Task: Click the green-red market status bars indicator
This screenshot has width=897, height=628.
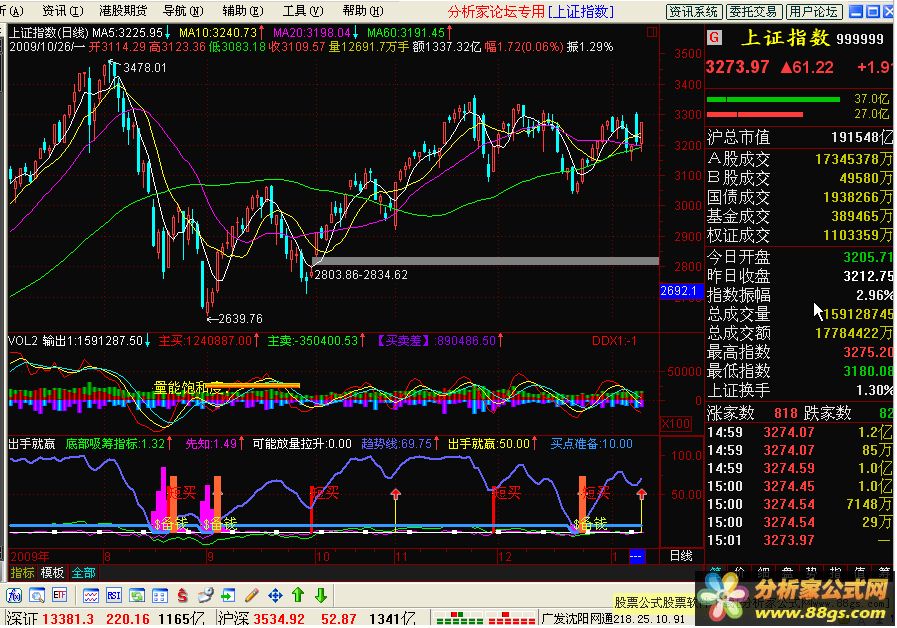Action: click(485, 618)
